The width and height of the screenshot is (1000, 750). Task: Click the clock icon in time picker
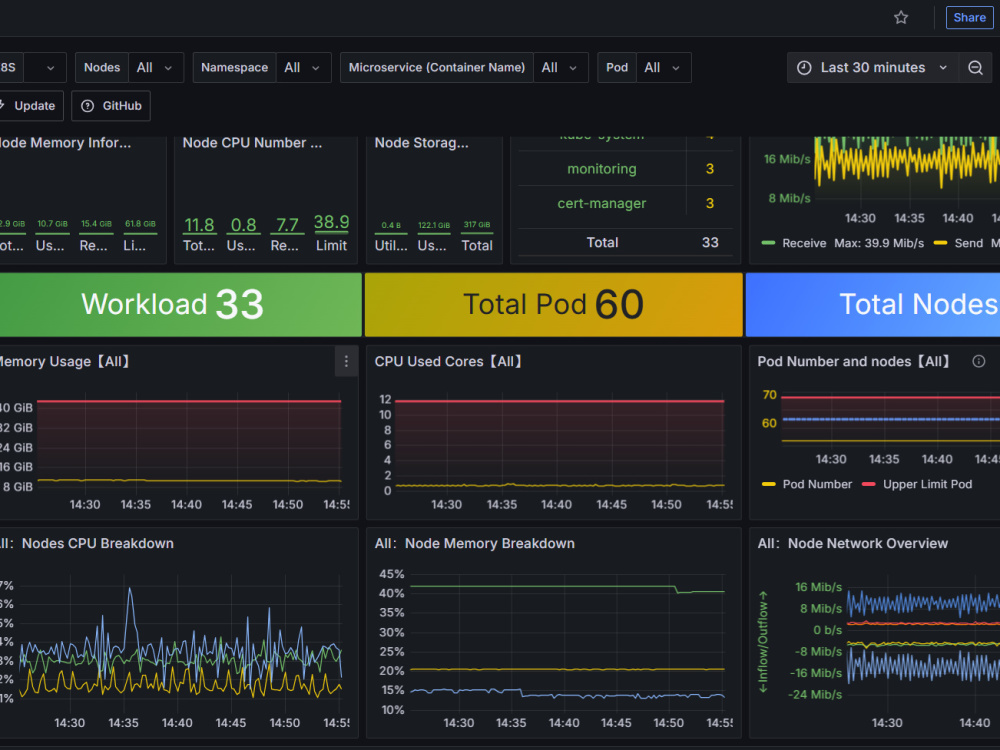804,68
